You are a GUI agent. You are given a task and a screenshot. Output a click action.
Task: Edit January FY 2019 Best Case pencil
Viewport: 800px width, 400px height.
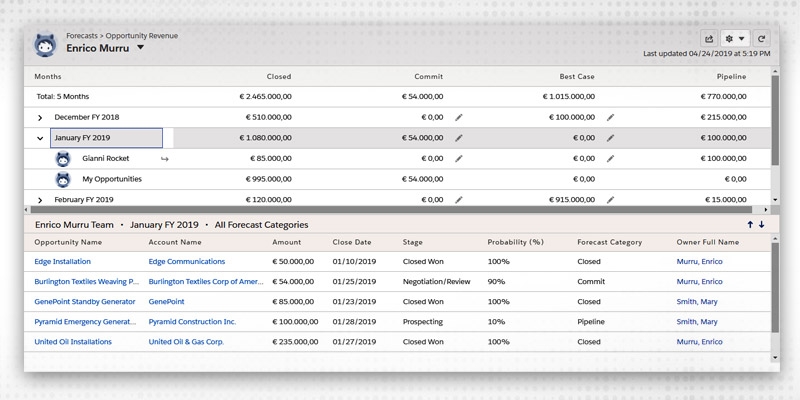coord(610,138)
